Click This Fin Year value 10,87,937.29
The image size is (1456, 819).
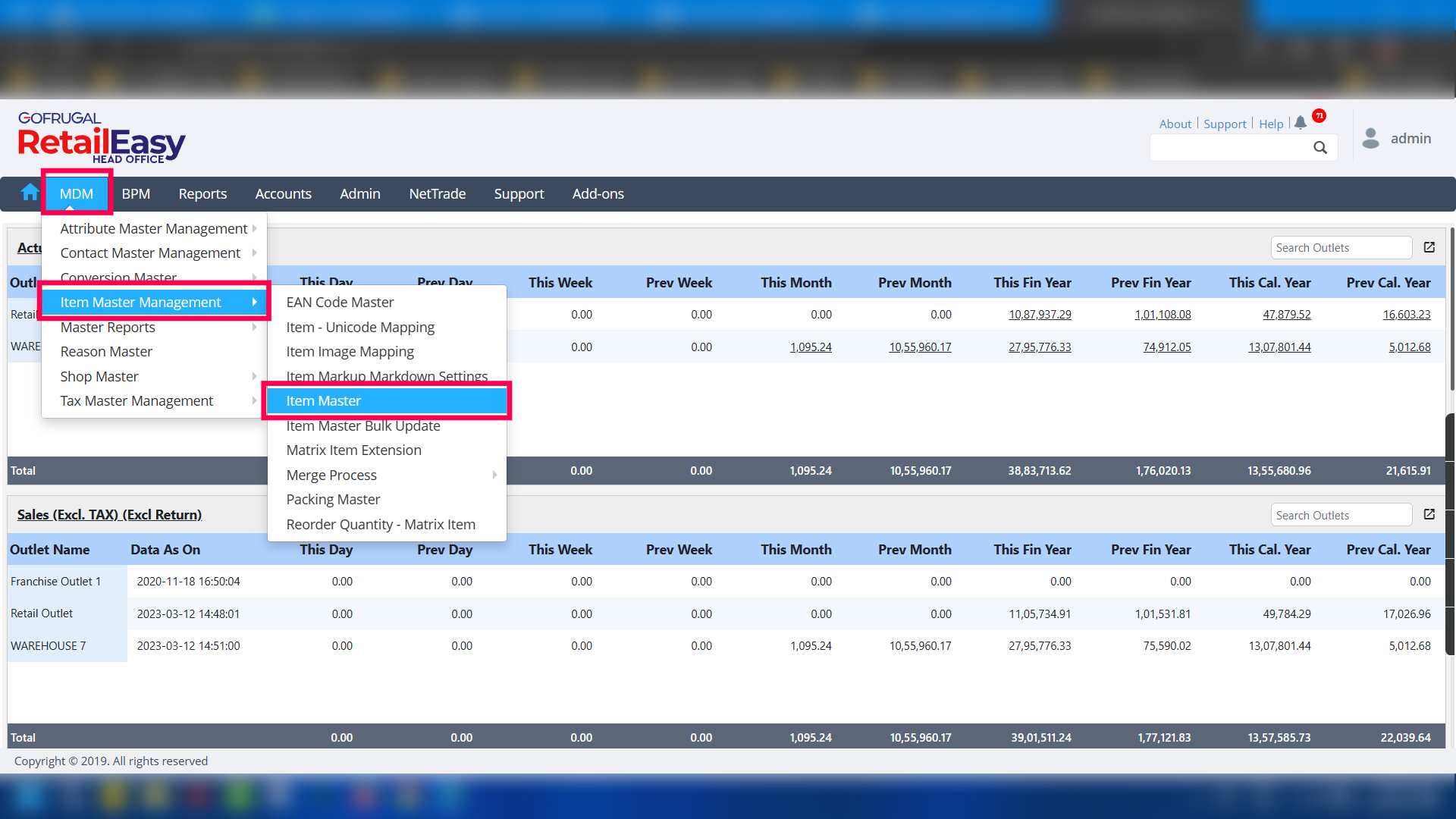coord(1039,314)
